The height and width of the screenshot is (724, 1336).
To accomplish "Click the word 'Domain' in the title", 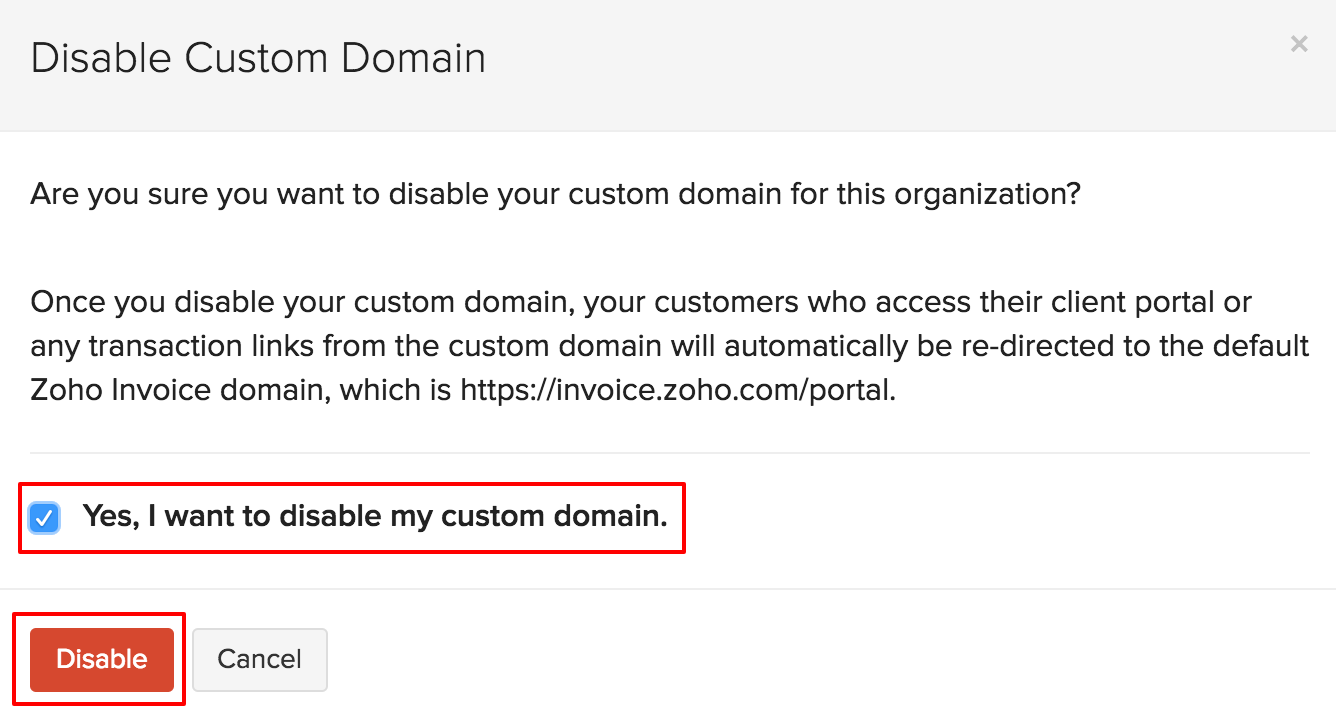I will (413, 58).
